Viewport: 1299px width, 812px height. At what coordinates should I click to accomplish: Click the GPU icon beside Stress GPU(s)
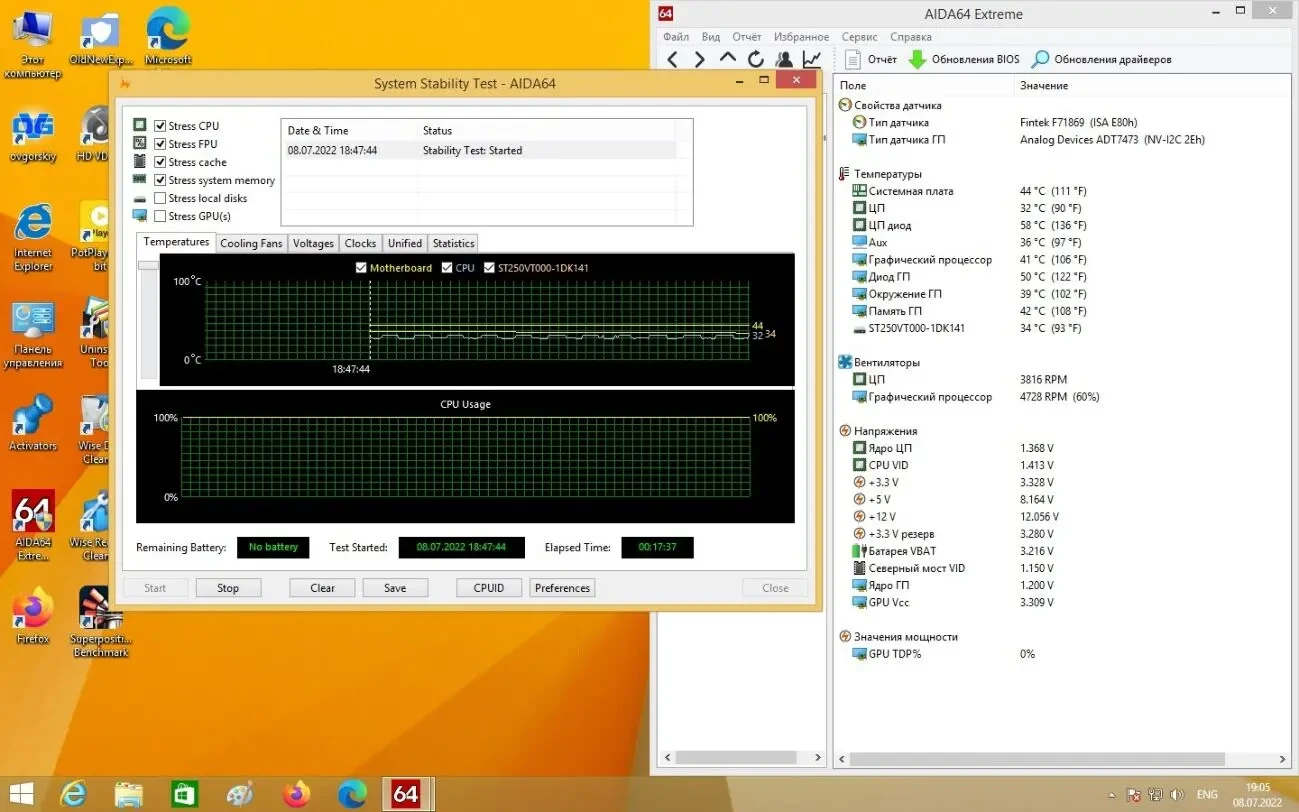[138, 216]
